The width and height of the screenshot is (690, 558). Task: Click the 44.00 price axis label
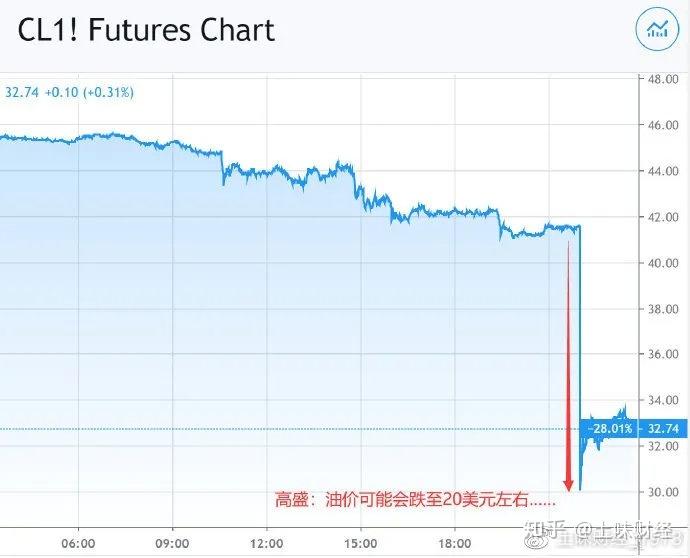coord(663,171)
